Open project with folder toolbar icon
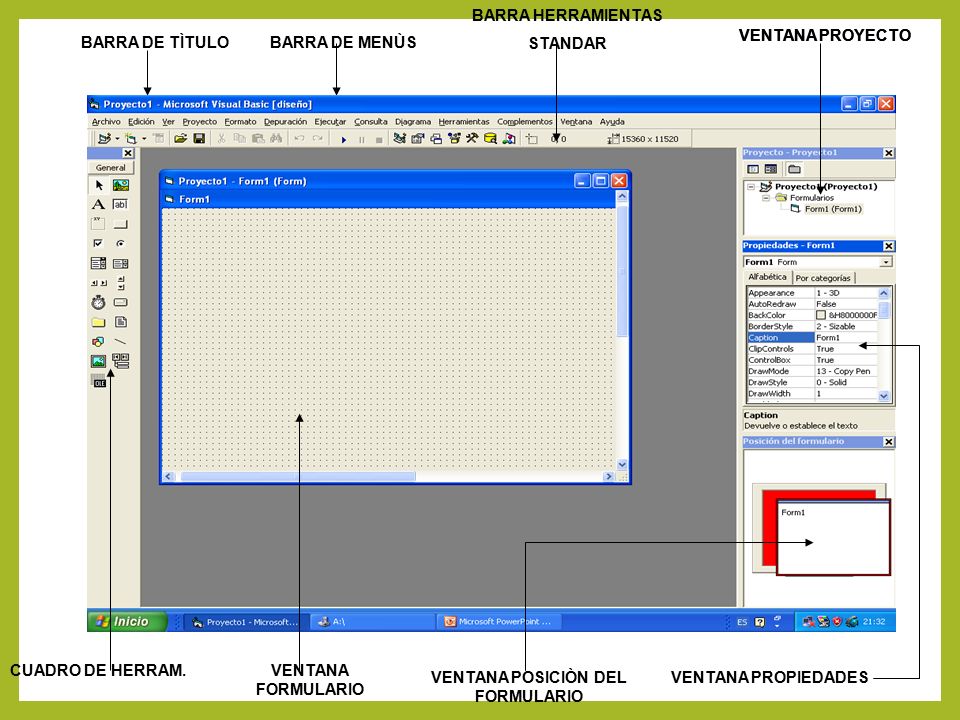Viewport: 960px width, 720px height. (180, 139)
